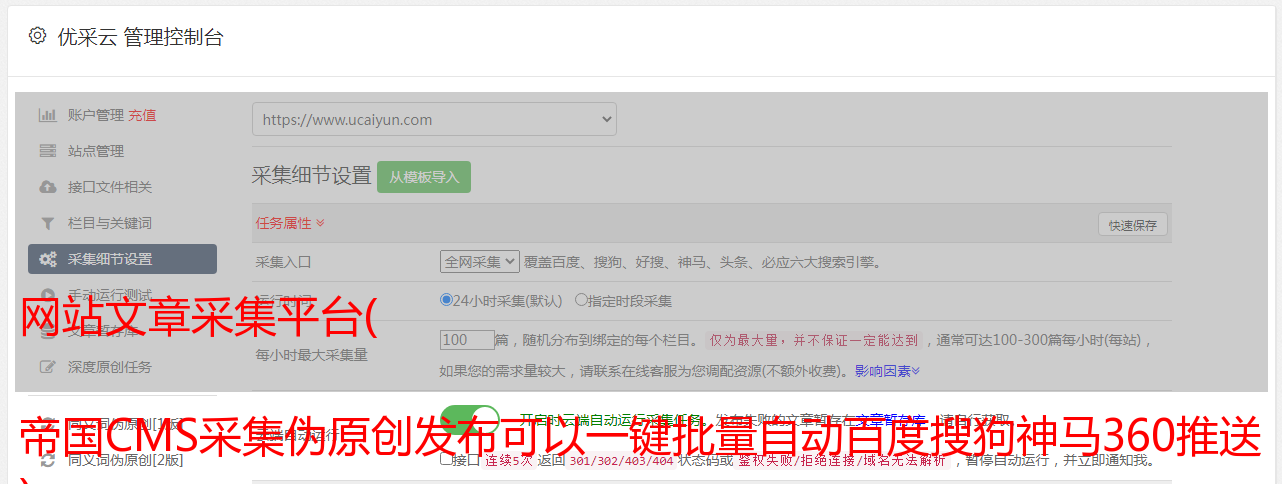Select the 指定时段采集 radio option
This screenshot has height=484, width=1282.
tap(581, 300)
